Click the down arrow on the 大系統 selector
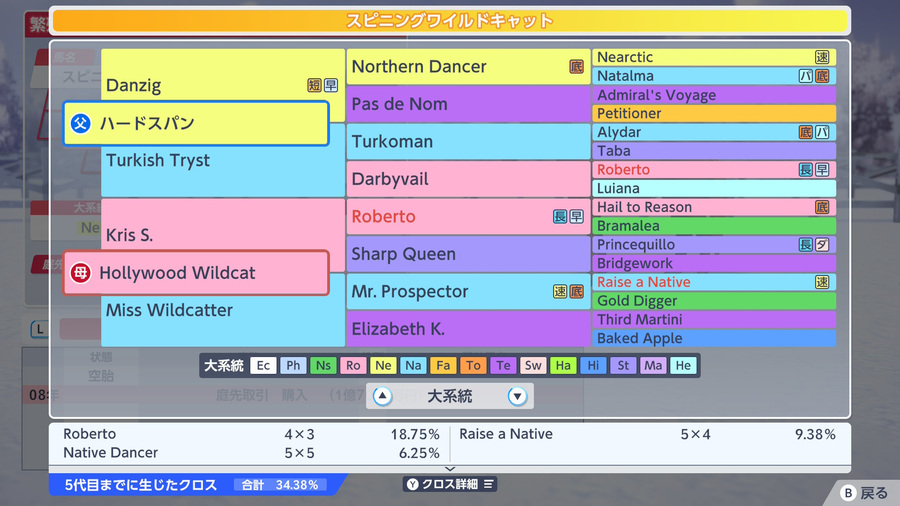 click(517, 396)
